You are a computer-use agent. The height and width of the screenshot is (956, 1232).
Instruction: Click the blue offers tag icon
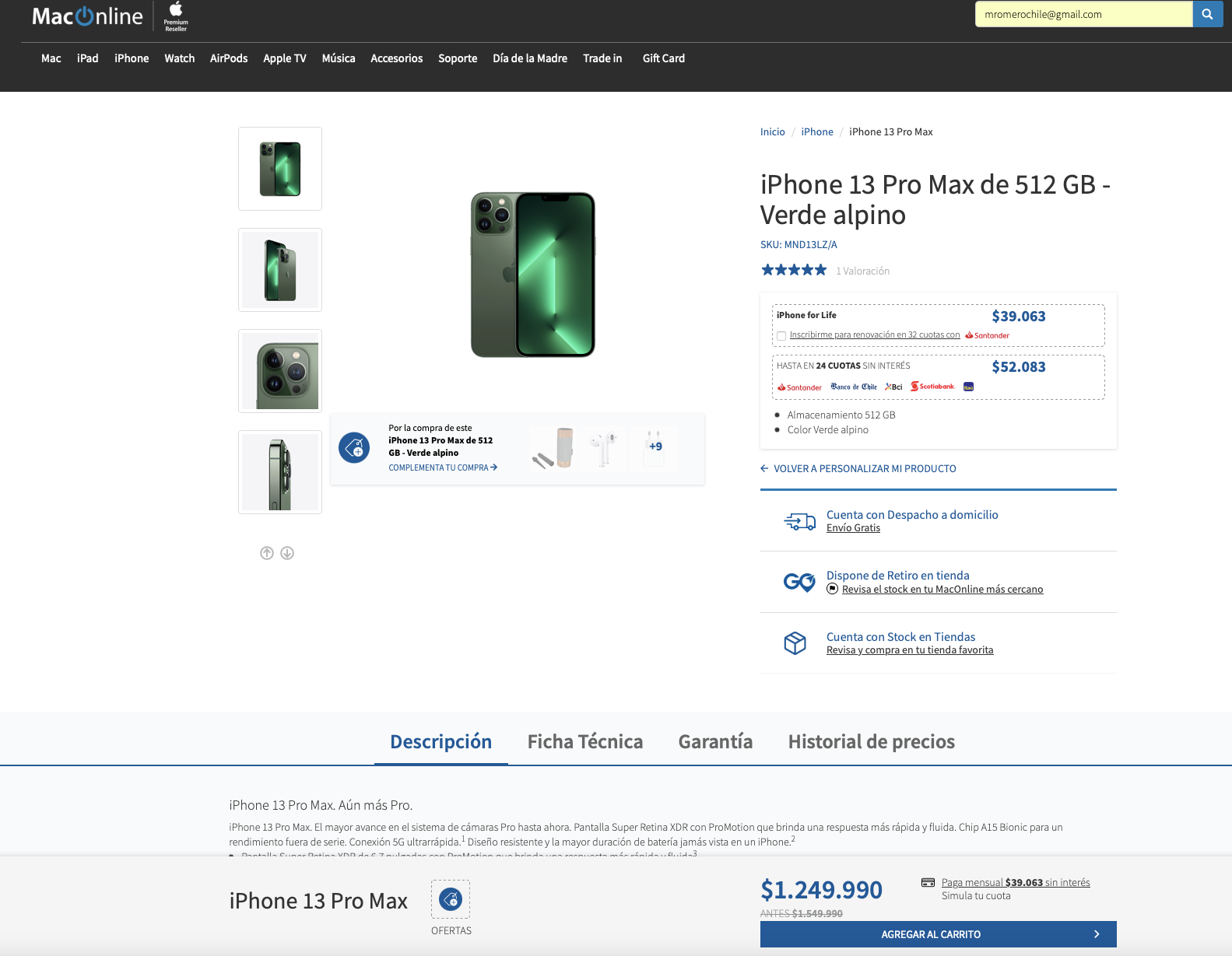pos(354,447)
